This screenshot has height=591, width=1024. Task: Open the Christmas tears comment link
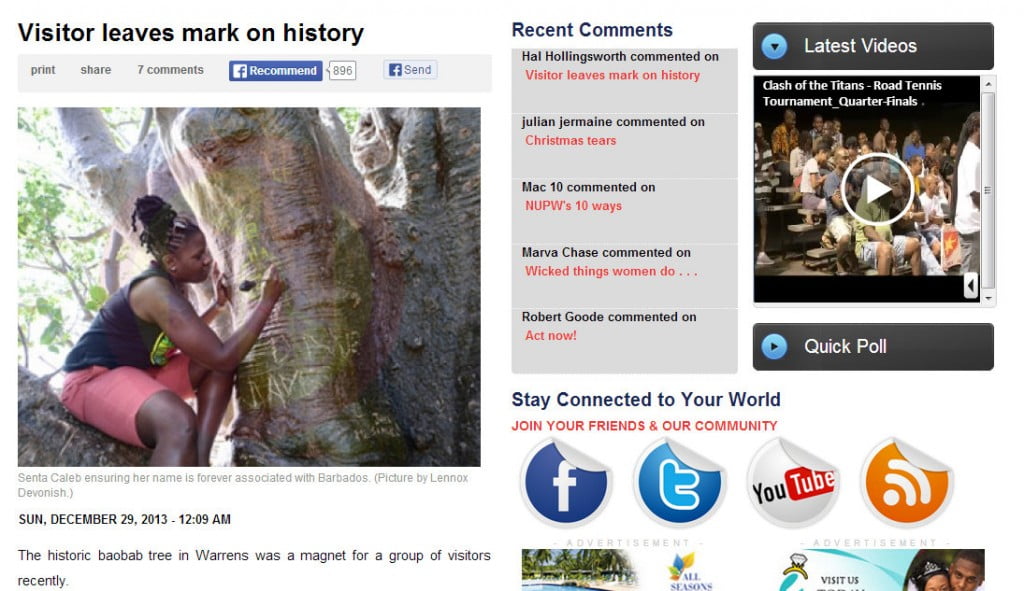coord(570,141)
